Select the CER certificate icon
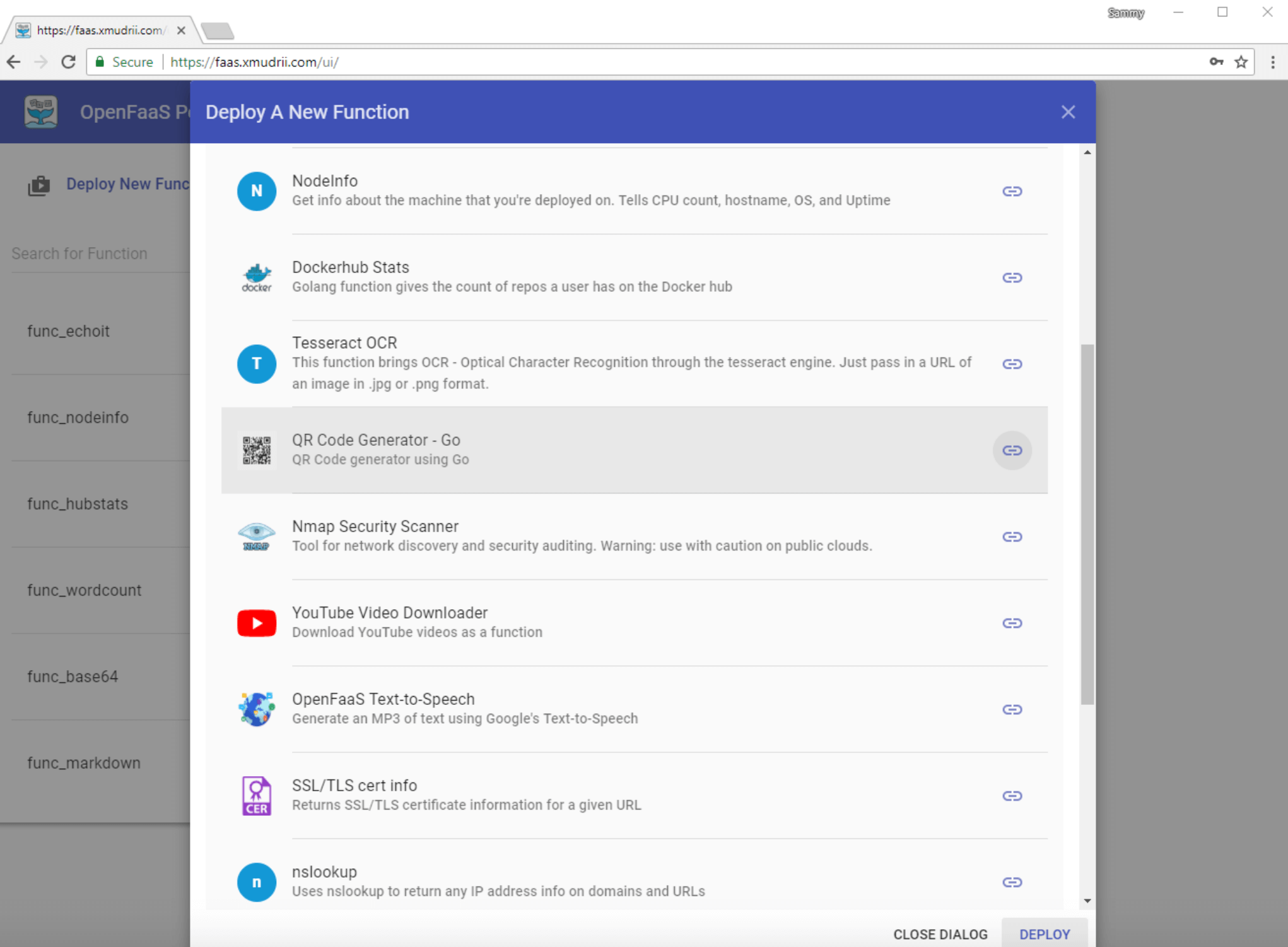The width and height of the screenshot is (1288, 947). 257,796
